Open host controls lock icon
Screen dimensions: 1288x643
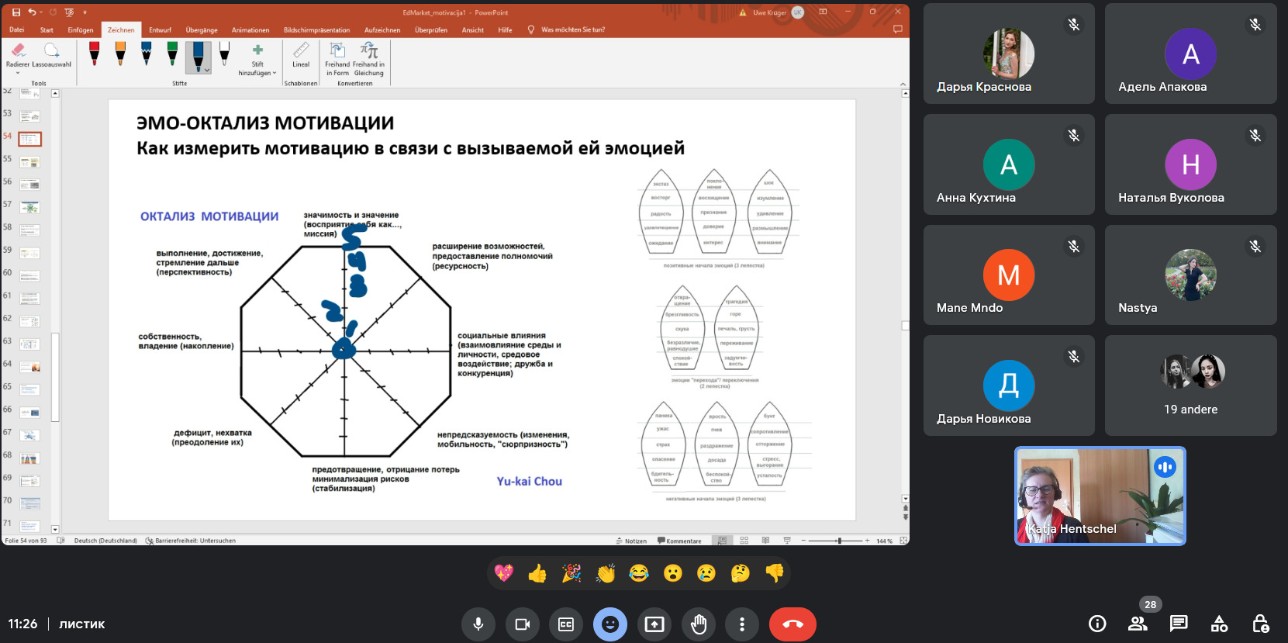(x=1259, y=624)
